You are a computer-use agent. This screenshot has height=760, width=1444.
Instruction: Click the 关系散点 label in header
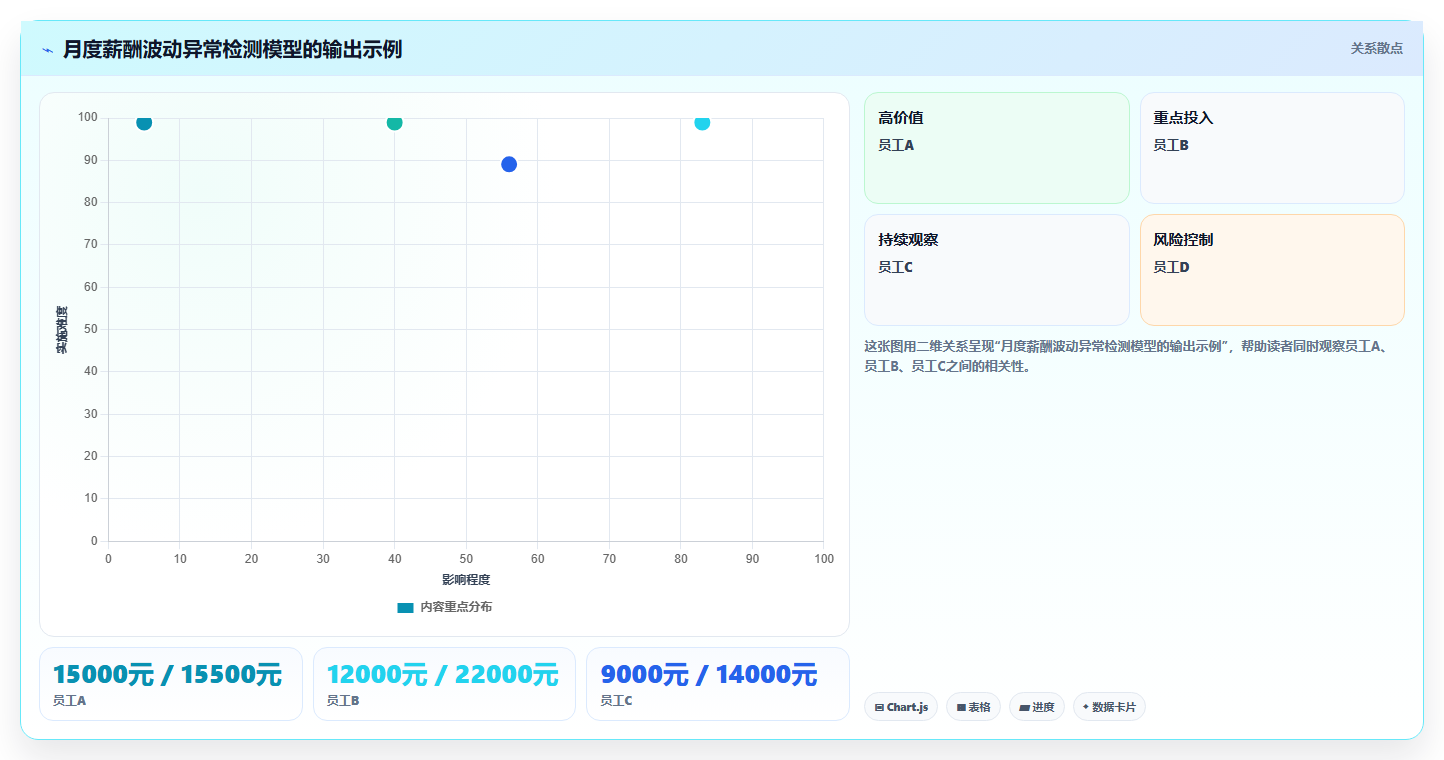point(1377,48)
